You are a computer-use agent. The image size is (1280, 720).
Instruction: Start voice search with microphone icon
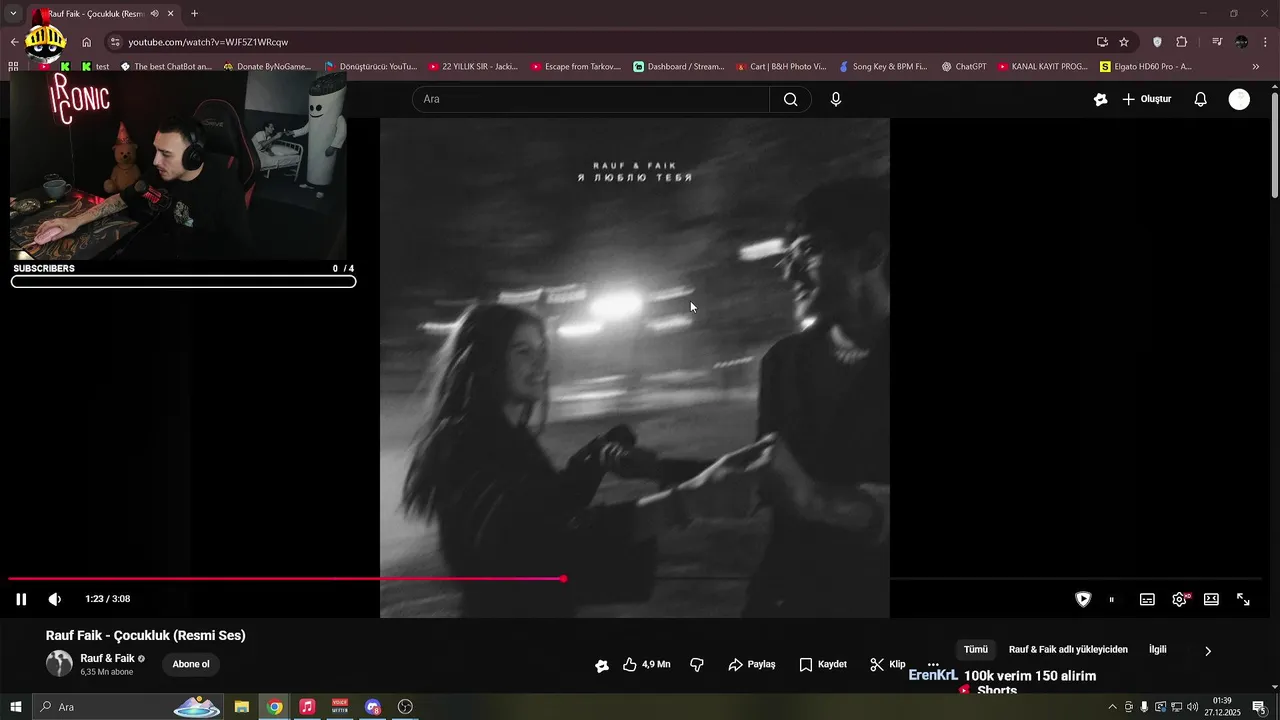point(836,99)
